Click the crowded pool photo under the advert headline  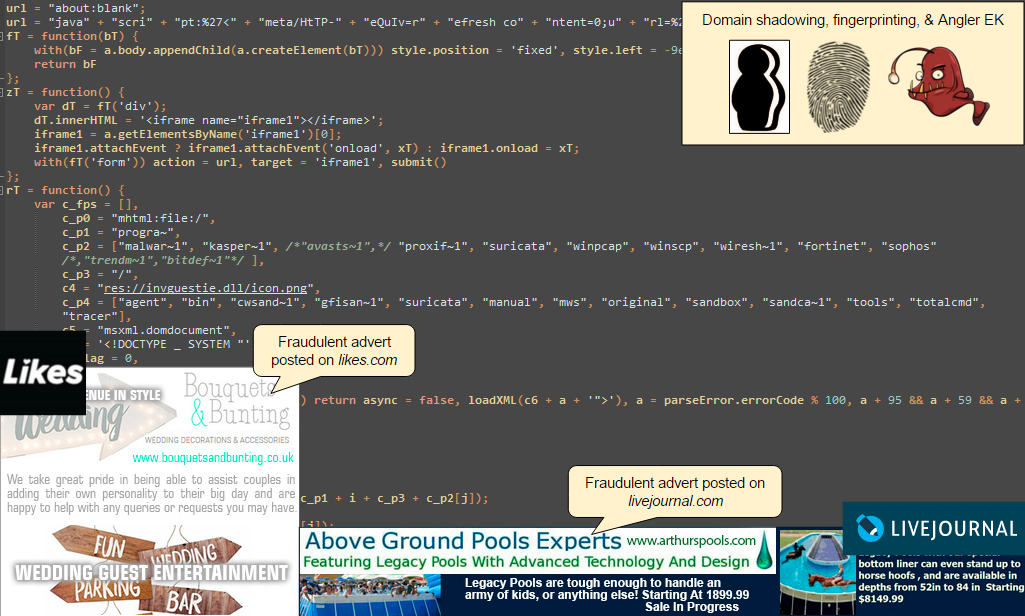[x=370, y=595]
